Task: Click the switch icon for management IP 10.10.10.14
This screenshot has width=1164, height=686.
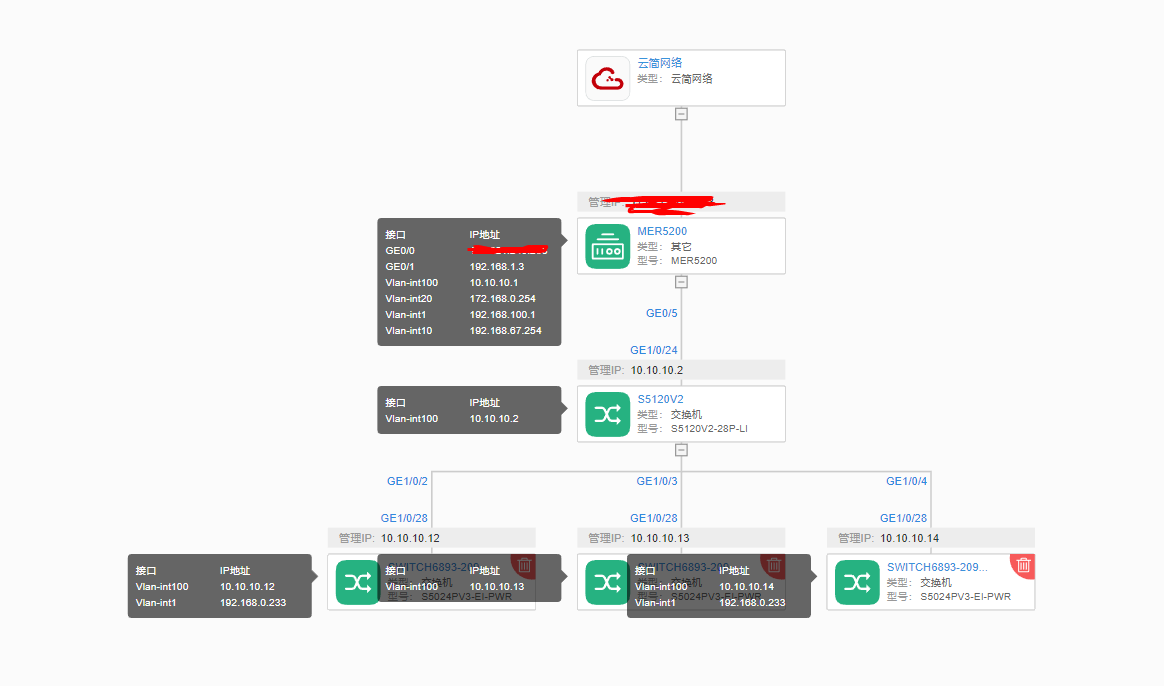Action: click(x=857, y=583)
